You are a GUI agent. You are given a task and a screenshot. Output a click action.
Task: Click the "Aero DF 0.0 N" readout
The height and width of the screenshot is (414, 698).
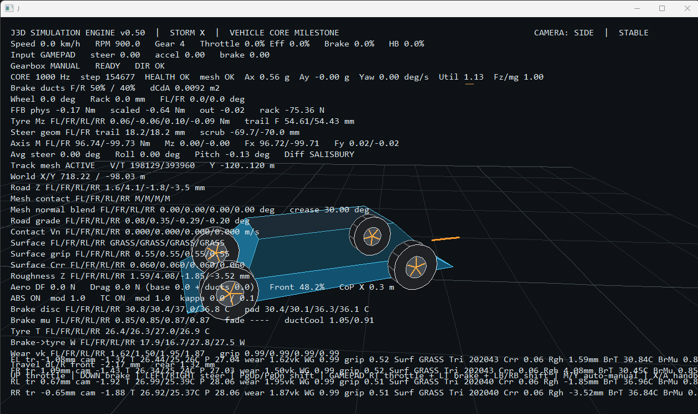tap(43, 287)
